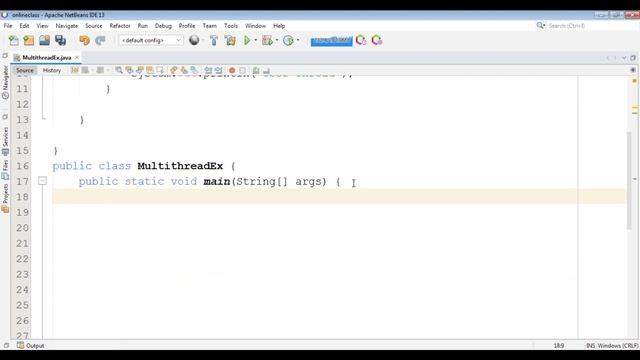The image size is (640, 360).
Task: Click the Last Edit icon in editor toolbar
Action: pyautogui.click(x=75, y=70)
